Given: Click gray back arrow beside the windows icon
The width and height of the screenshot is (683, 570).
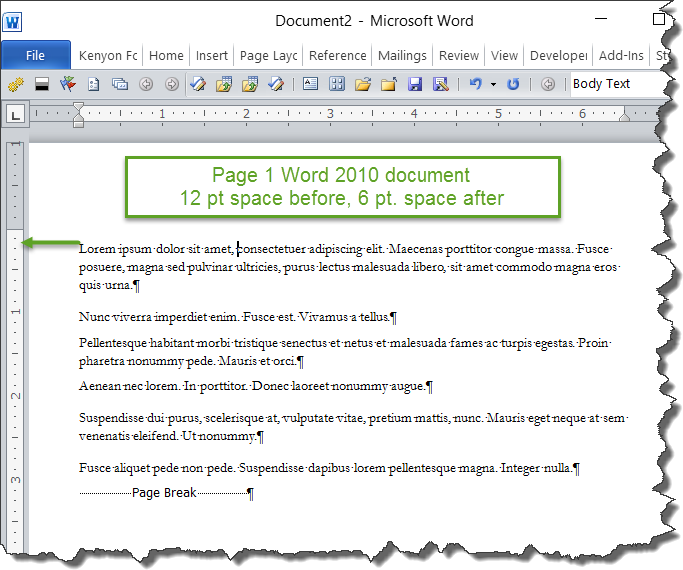Looking at the screenshot, I should (x=146, y=84).
